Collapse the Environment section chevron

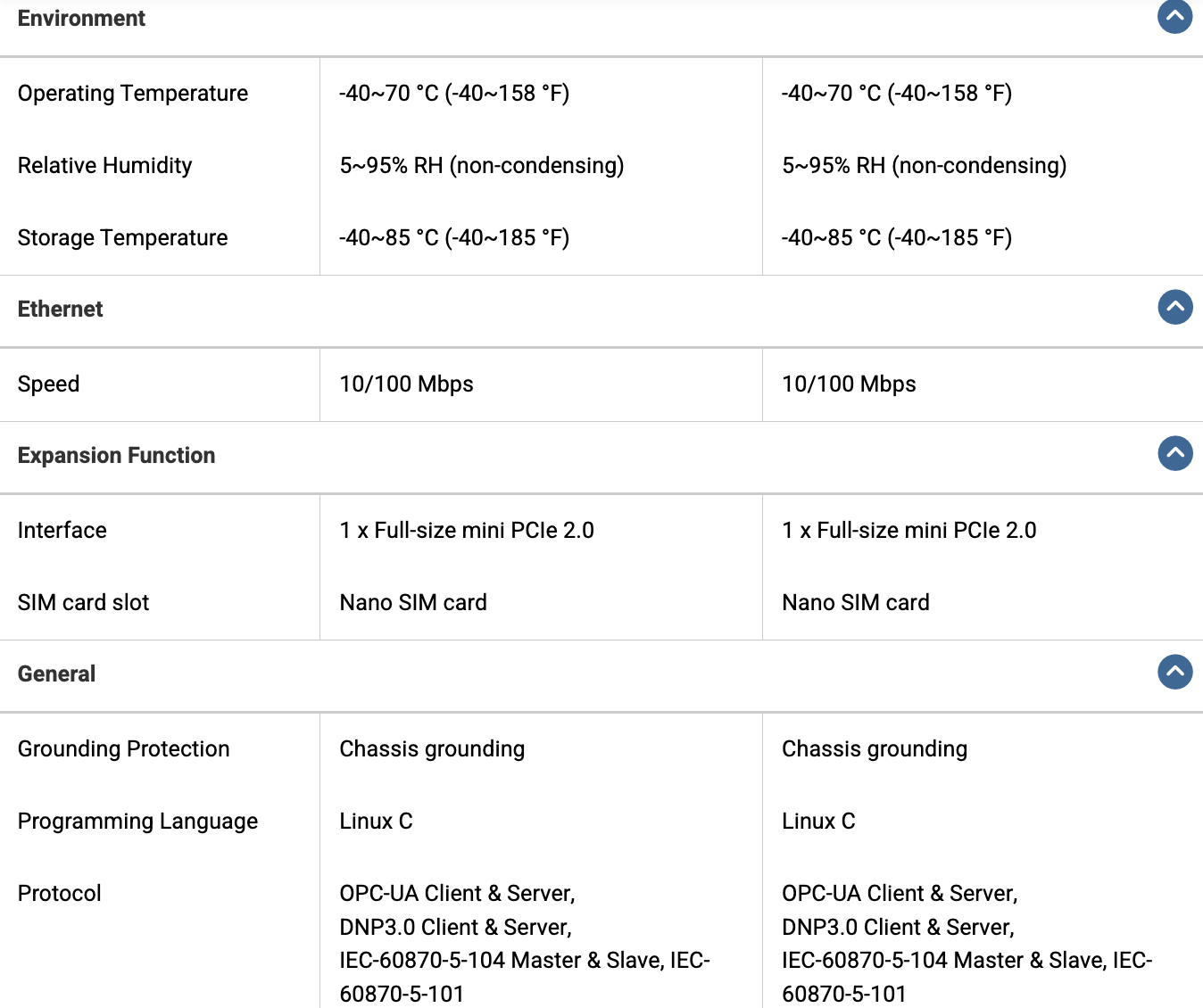coord(1174,16)
